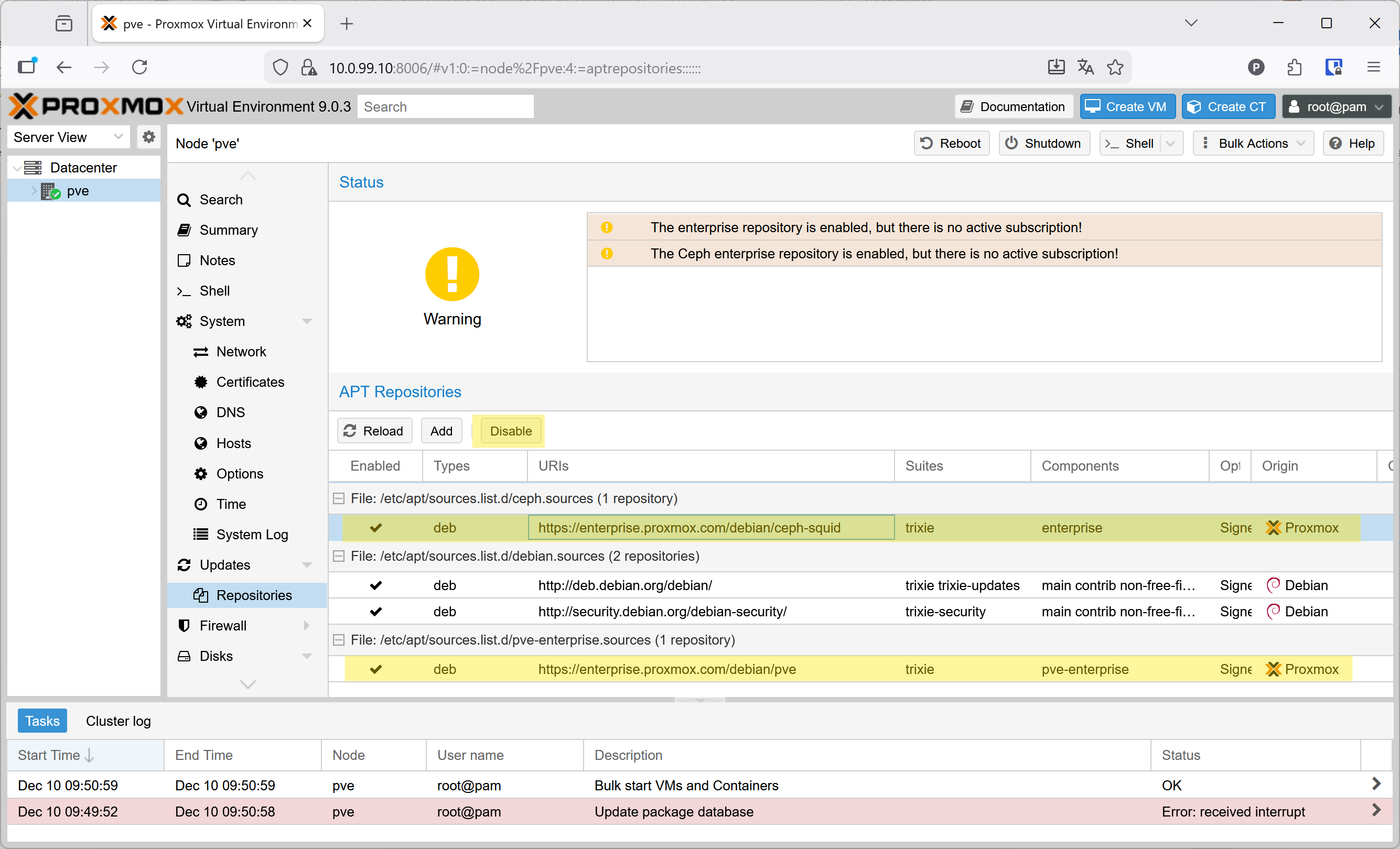Open the list all tabs icon
This screenshot has width=1400, height=849.
(1191, 23)
